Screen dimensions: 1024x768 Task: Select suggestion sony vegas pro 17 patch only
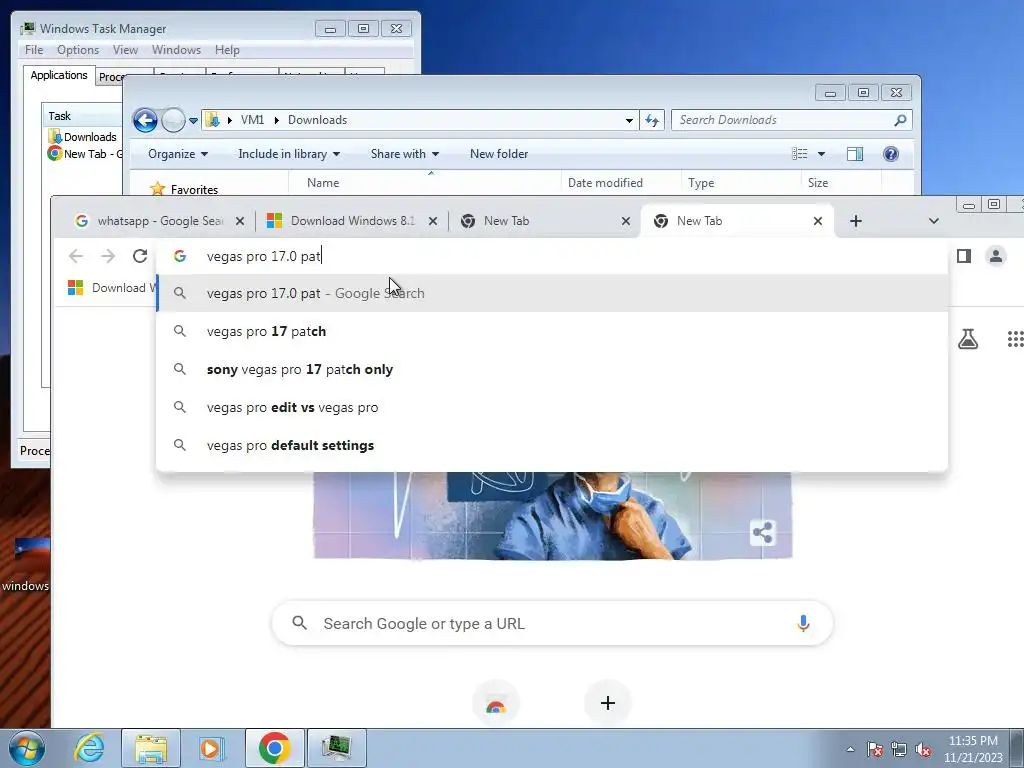[x=552, y=370]
